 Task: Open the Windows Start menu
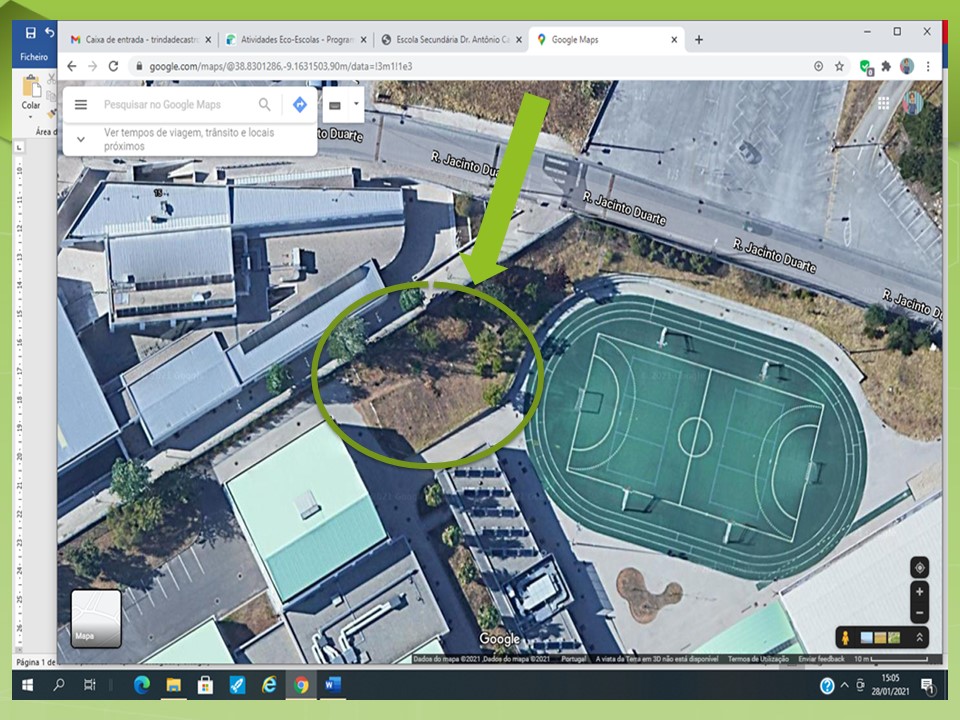pos(28,685)
